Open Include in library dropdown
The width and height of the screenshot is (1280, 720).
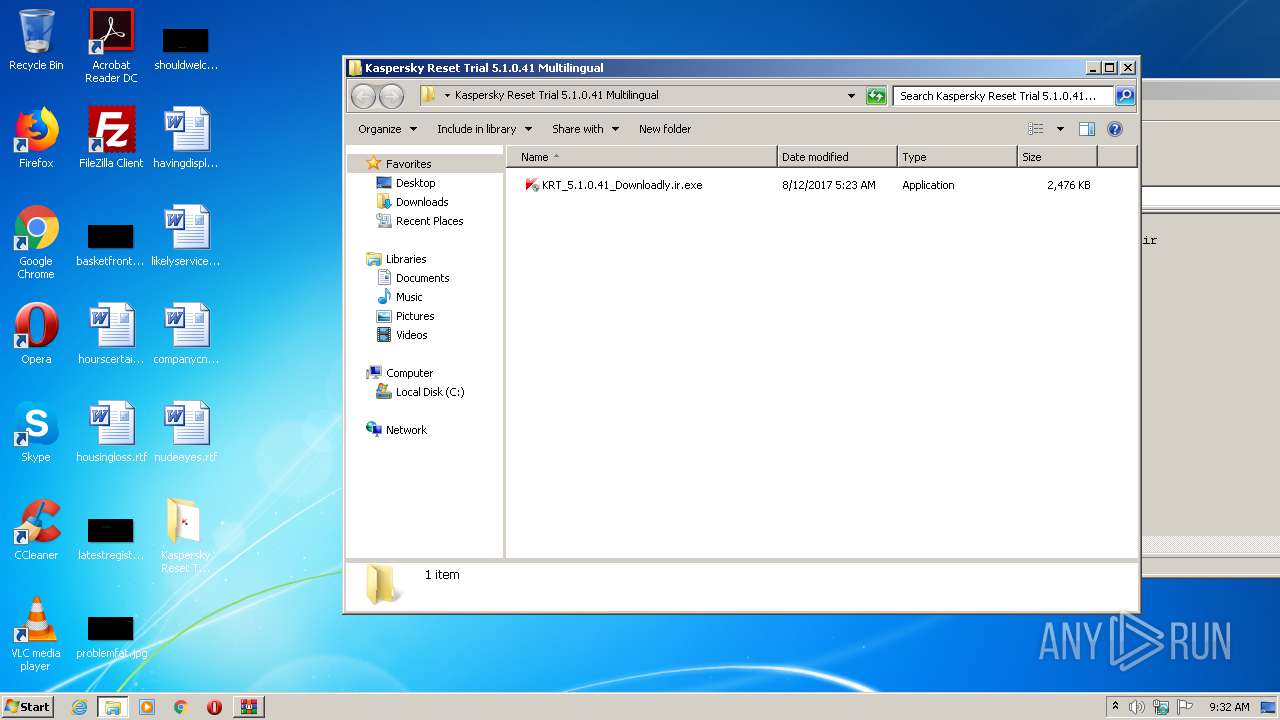[x=484, y=129]
